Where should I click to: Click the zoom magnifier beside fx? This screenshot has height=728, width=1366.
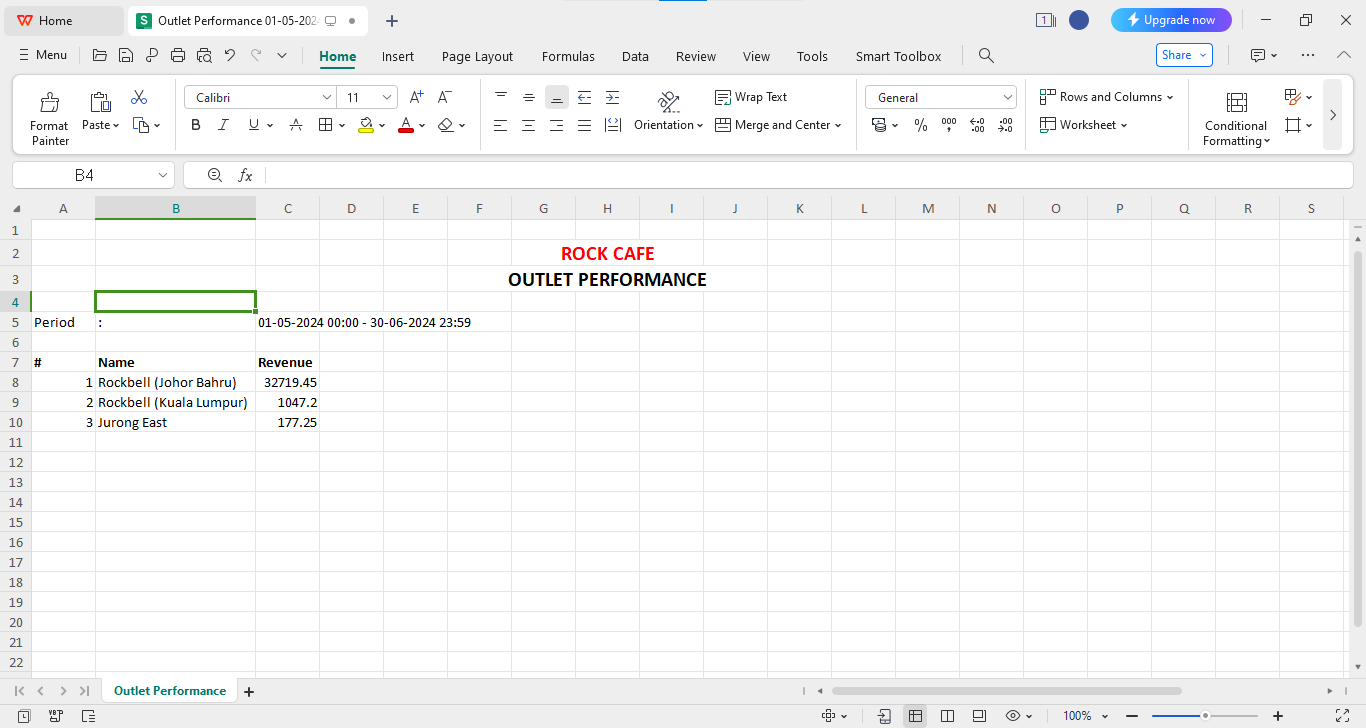(215, 175)
